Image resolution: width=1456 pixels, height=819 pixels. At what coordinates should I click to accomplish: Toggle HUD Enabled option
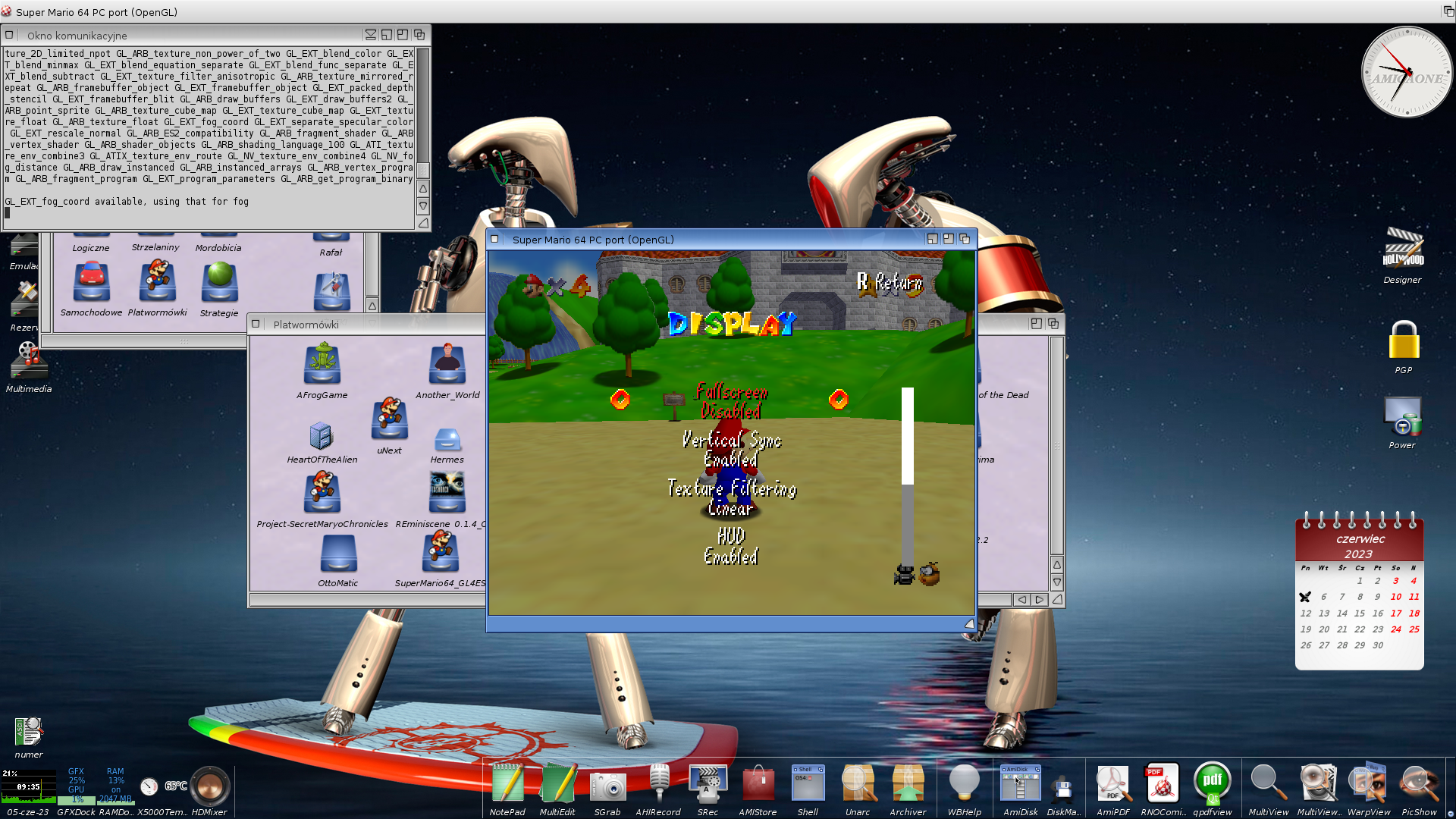pyautogui.click(x=731, y=547)
